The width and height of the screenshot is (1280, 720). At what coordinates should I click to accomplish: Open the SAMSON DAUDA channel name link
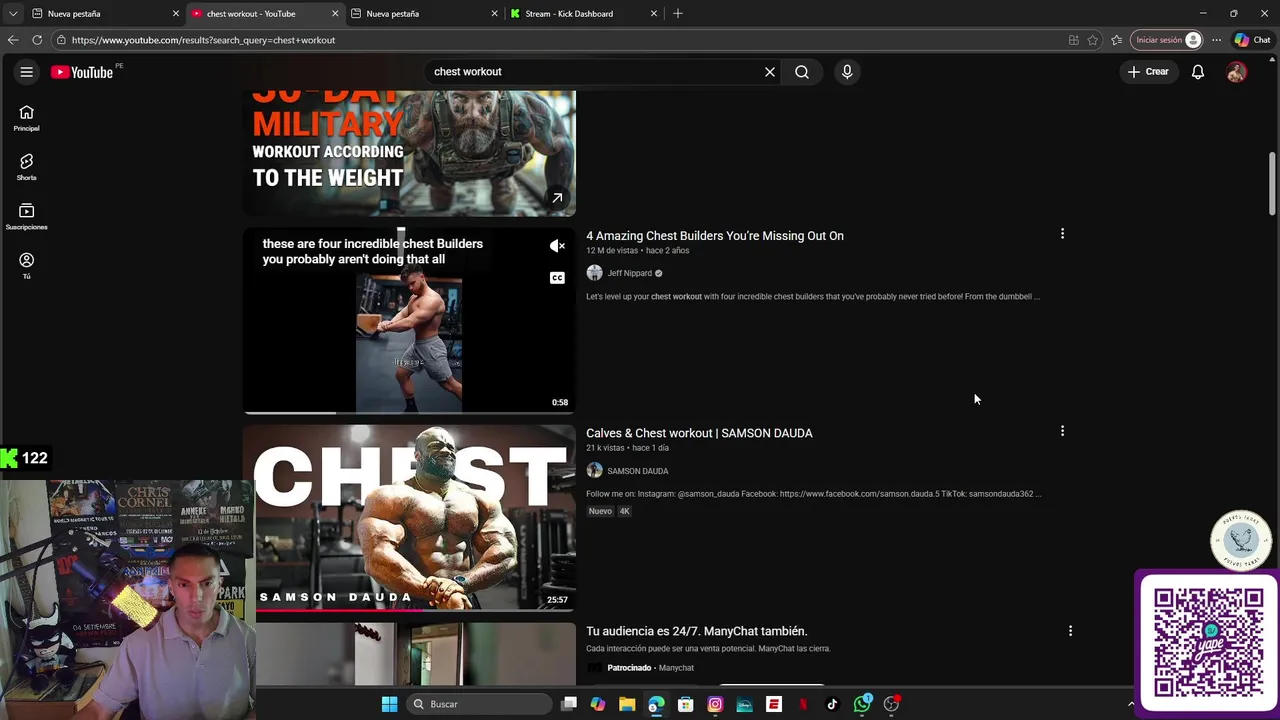coord(637,471)
